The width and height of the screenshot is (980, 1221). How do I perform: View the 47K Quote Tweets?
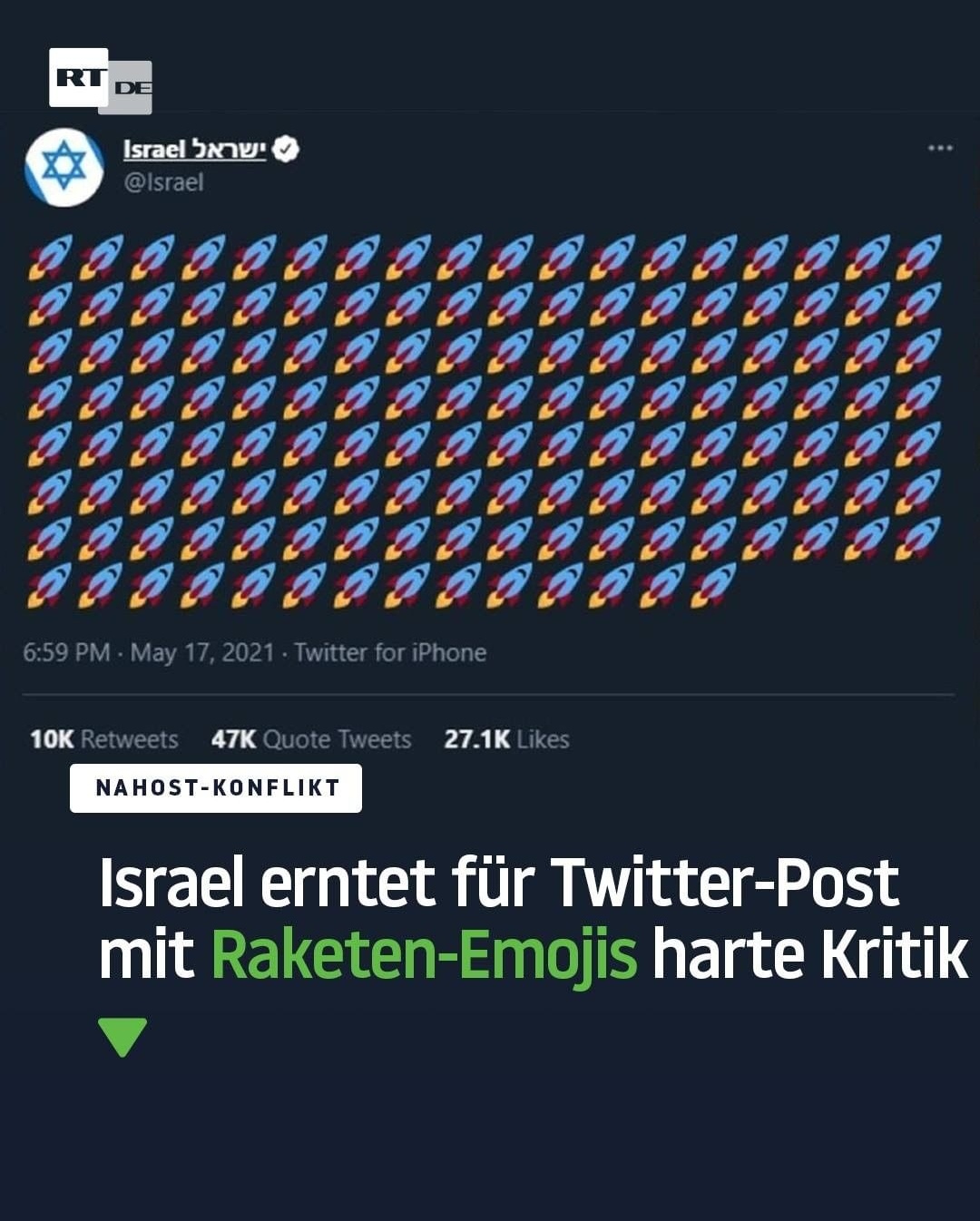point(311,739)
